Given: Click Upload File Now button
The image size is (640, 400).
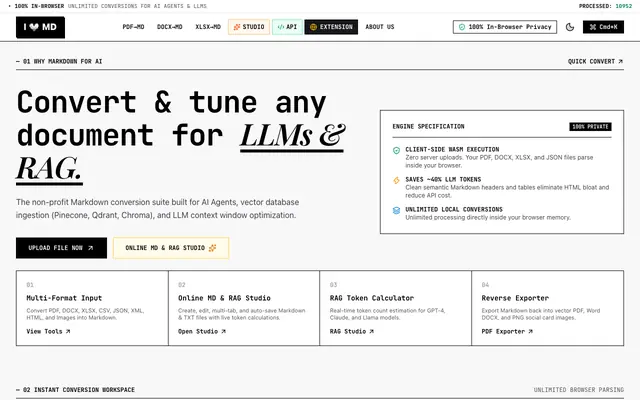Looking at the screenshot, I should pos(61,248).
